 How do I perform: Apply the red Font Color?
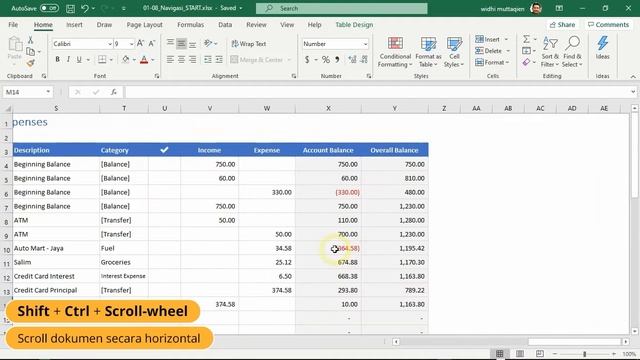click(144, 60)
